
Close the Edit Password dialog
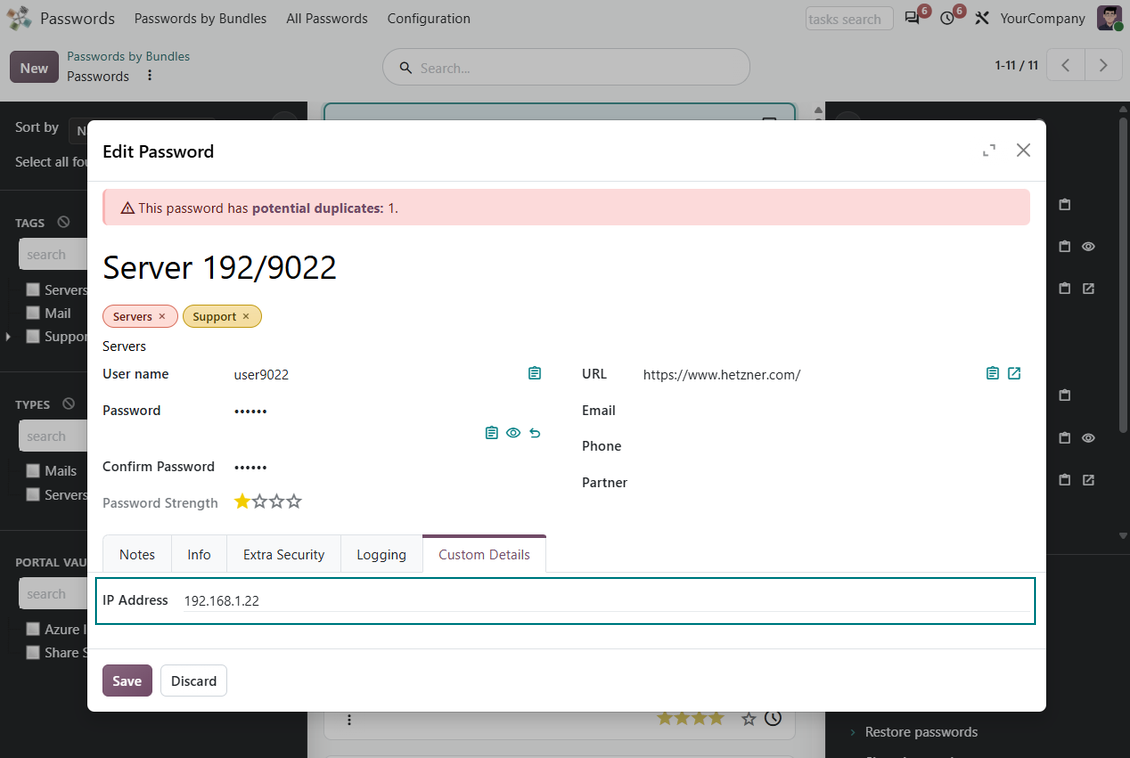[x=1023, y=150]
